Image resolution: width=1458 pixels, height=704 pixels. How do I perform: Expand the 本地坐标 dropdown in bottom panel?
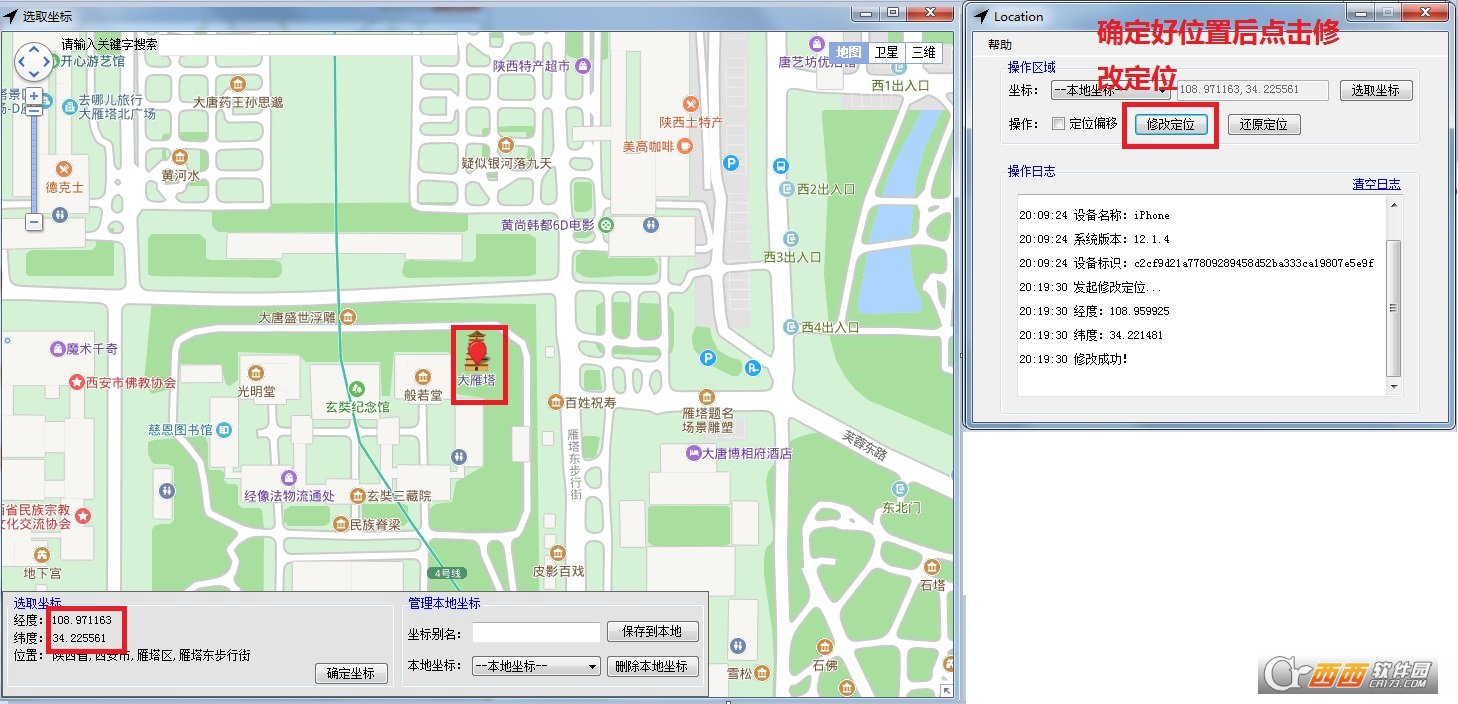(x=536, y=666)
